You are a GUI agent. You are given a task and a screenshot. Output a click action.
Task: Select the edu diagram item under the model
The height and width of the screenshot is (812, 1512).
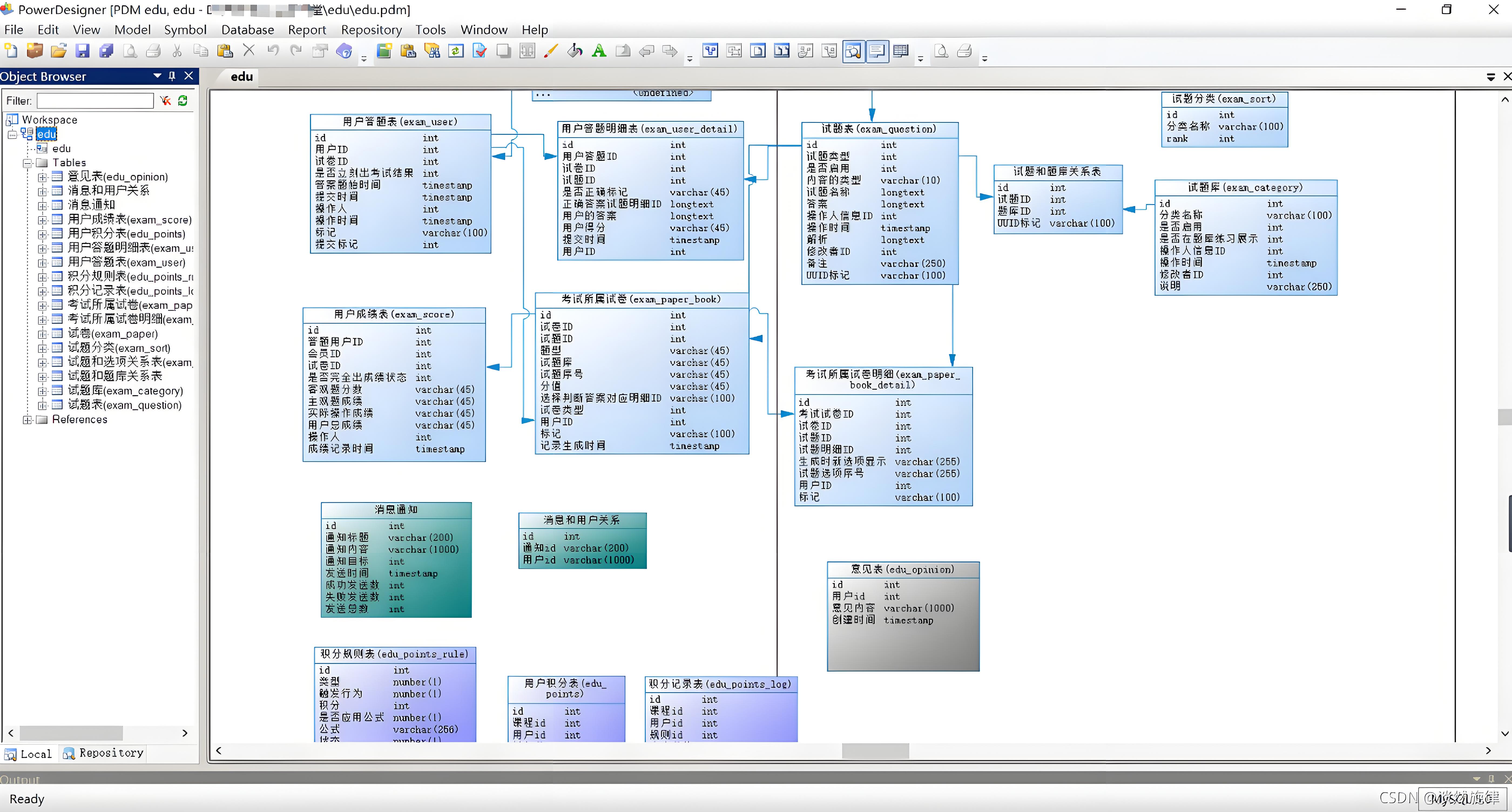(61, 148)
